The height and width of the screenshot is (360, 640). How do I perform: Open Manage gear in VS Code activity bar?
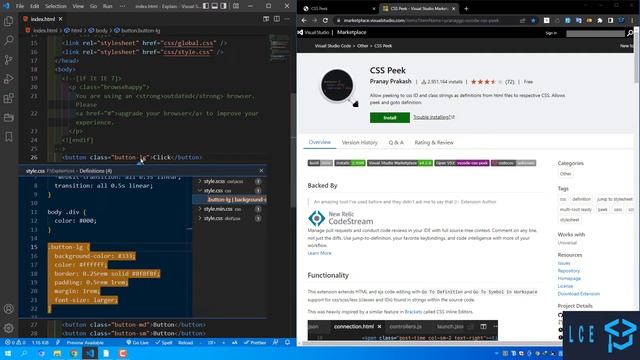[9, 328]
